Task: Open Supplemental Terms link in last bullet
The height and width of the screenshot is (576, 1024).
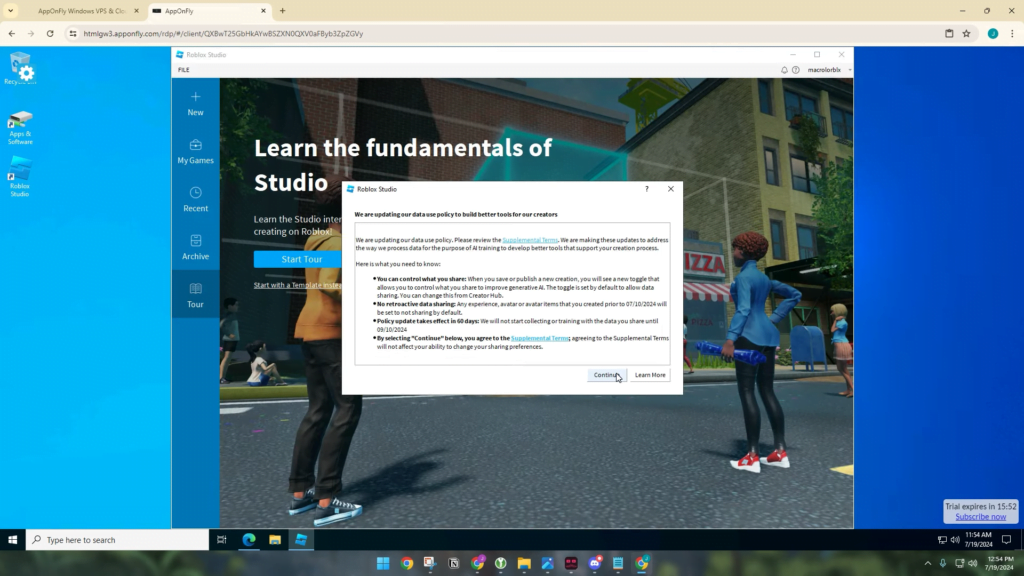Action: coord(539,338)
